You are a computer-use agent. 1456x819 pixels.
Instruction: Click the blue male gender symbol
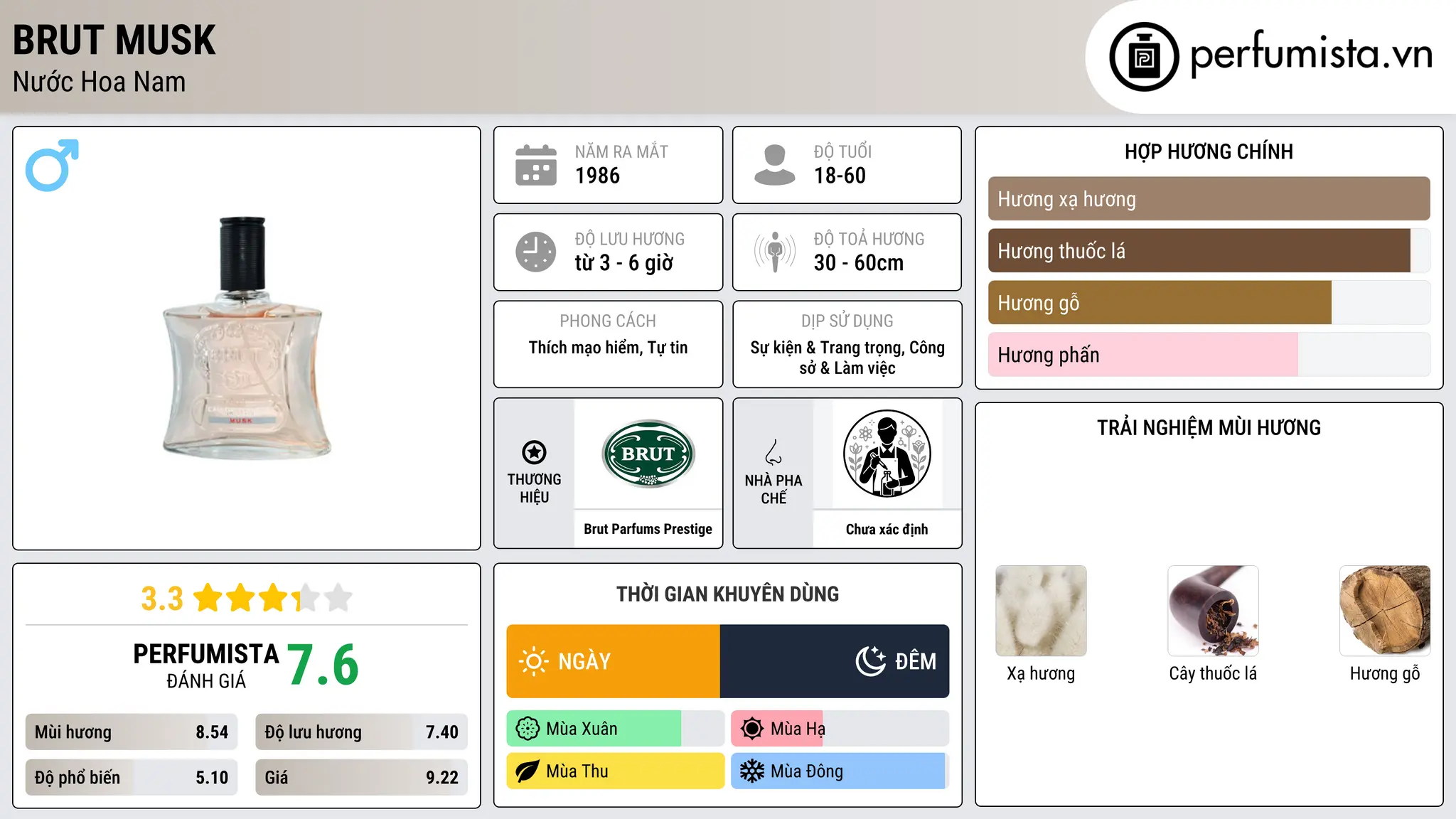[x=52, y=165]
